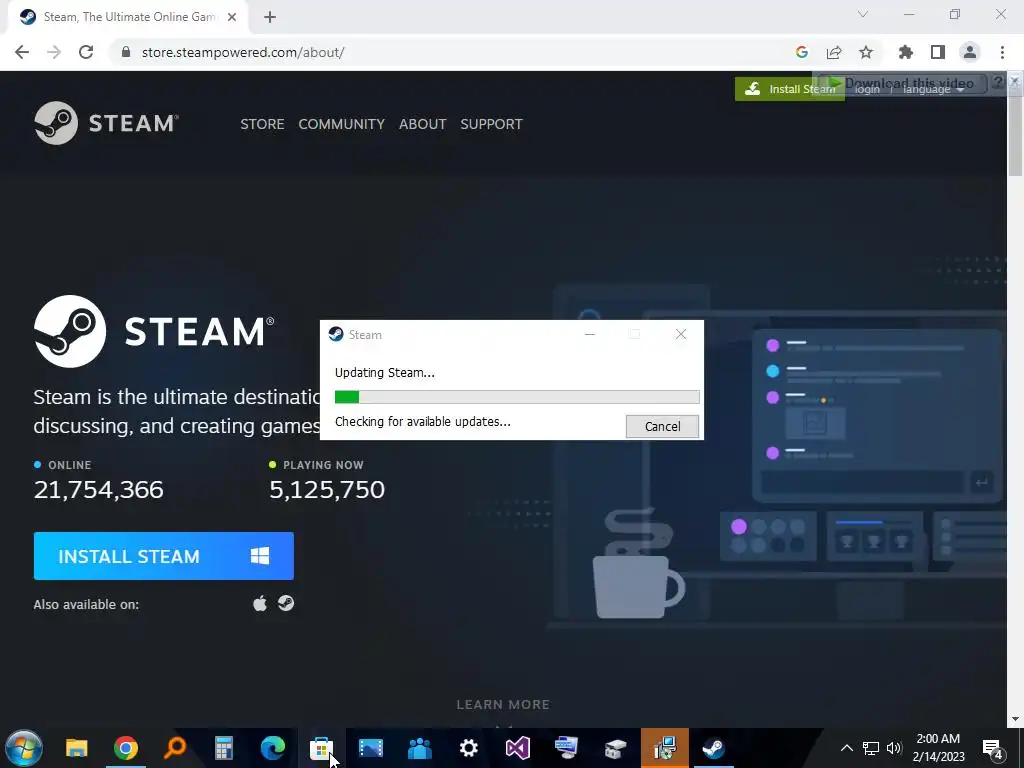Click the volume speaker tray icon
1024x768 pixels.
[x=894, y=748]
